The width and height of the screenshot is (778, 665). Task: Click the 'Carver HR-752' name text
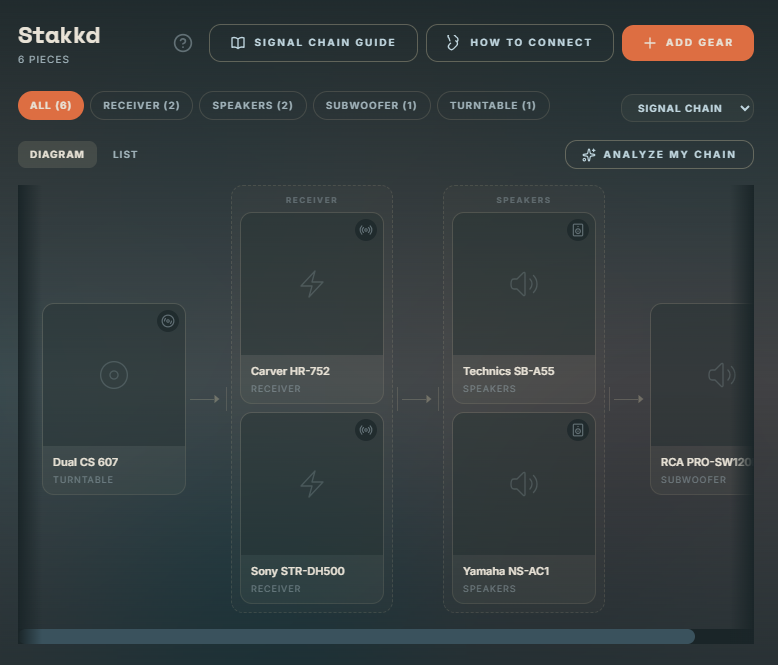tap(290, 371)
